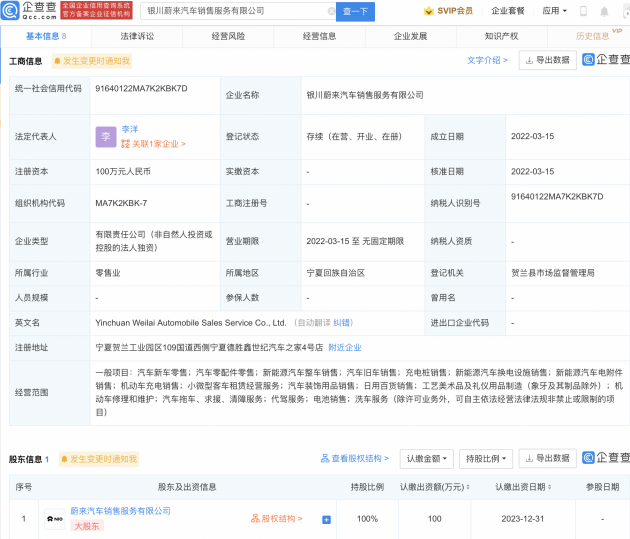This screenshot has width=630, height=539.
Task: Switch to 经营信息 tab
Action: click(319, 37)
